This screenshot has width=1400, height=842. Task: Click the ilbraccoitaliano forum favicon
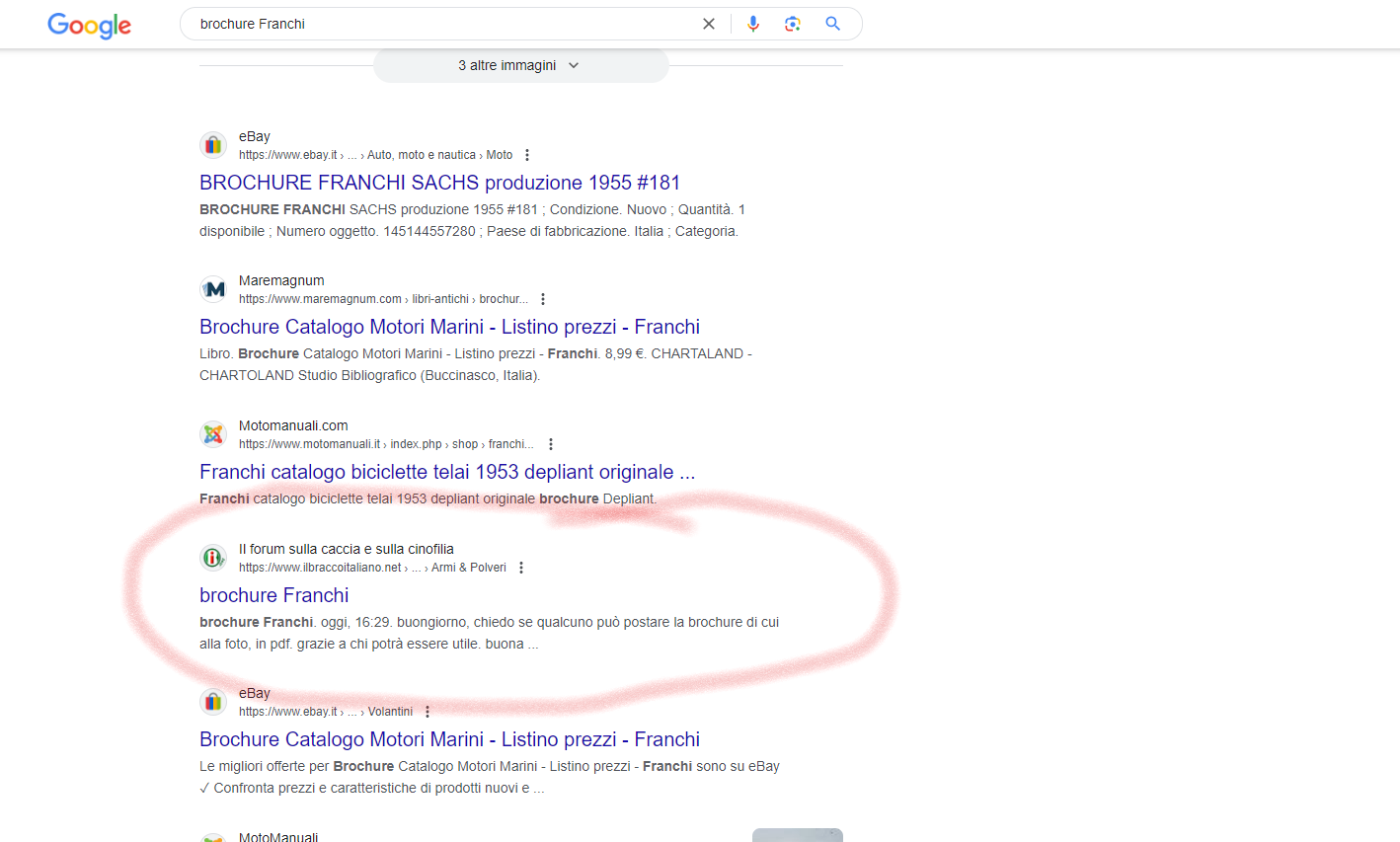point(213,558)
